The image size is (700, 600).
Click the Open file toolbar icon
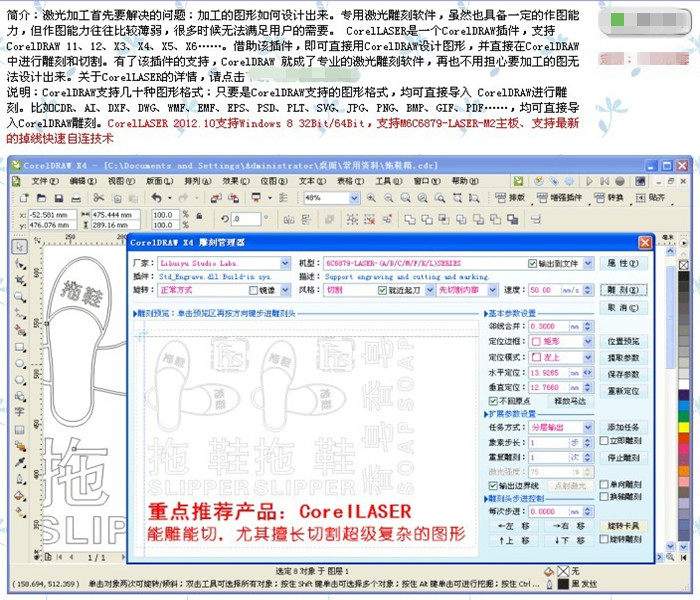pos(42,198)
